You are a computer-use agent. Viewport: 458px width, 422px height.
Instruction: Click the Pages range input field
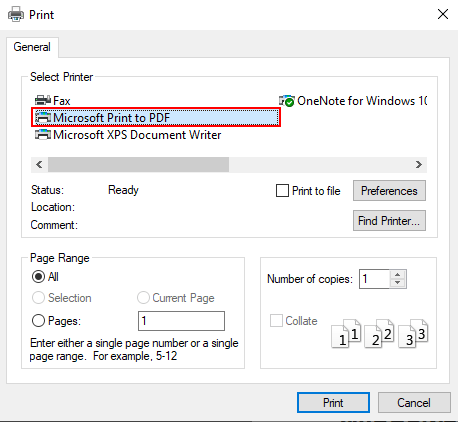click(x=181, y=321)
